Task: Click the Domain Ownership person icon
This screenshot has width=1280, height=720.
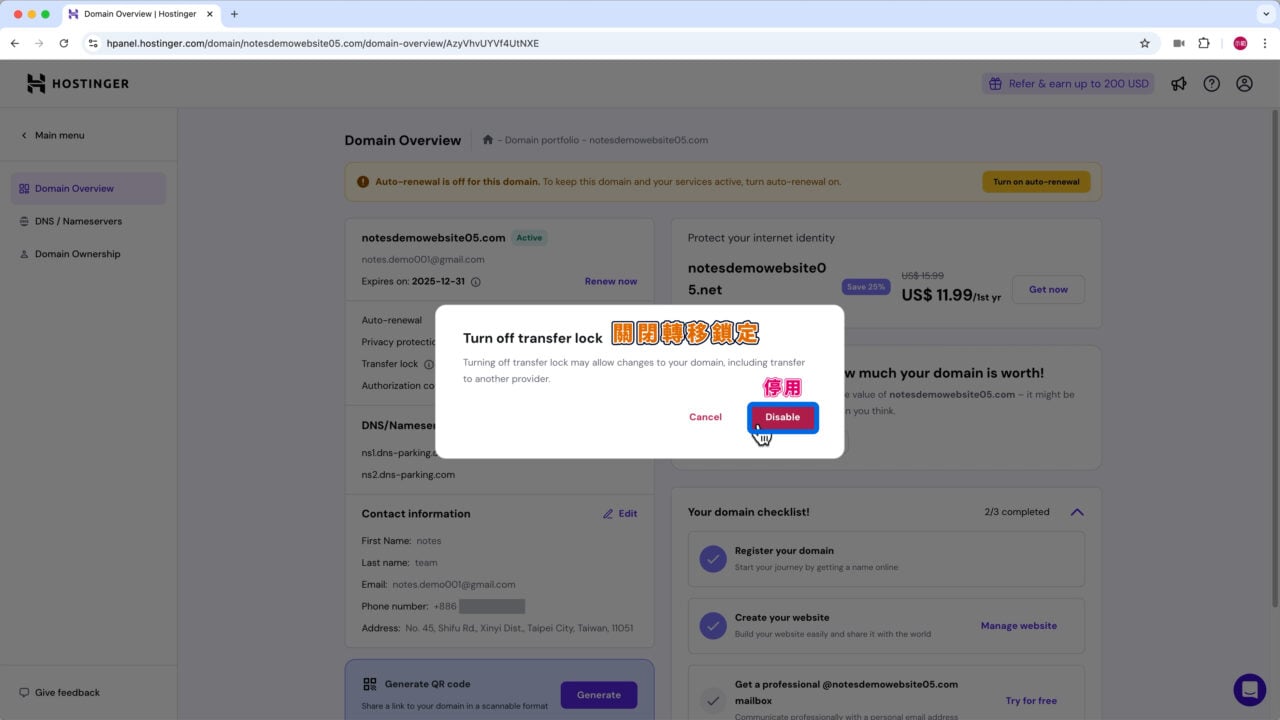Action: click(x=22, y=253)
